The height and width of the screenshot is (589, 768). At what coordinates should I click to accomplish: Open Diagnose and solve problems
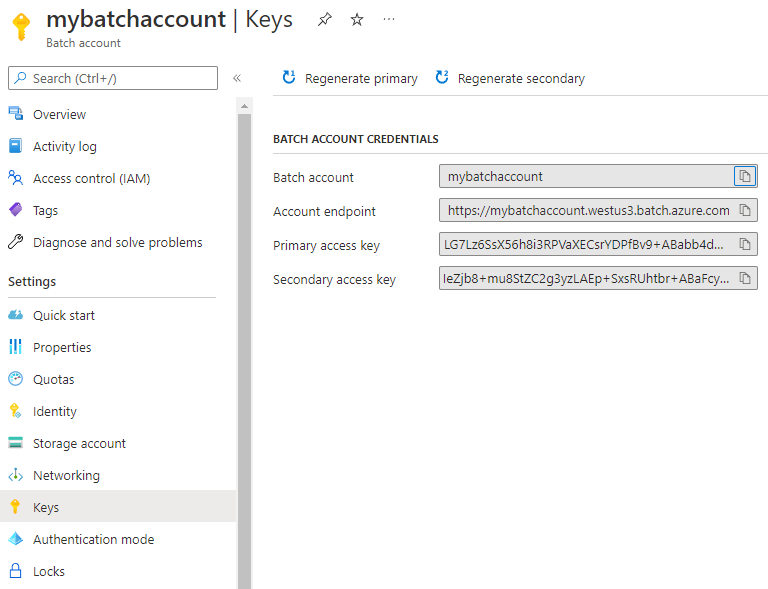[117, 242]
